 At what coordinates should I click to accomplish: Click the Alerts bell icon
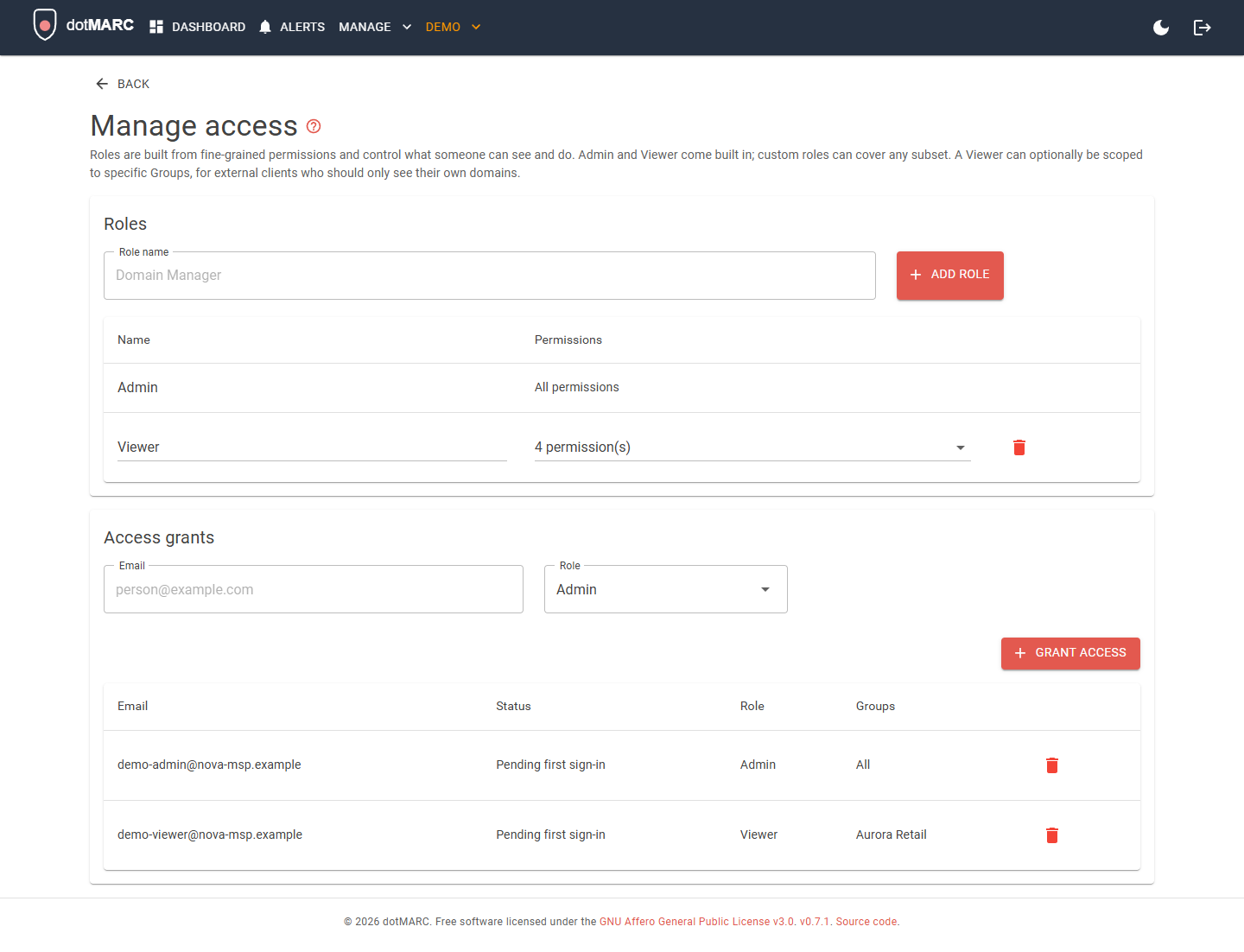(x=265, y=27)
